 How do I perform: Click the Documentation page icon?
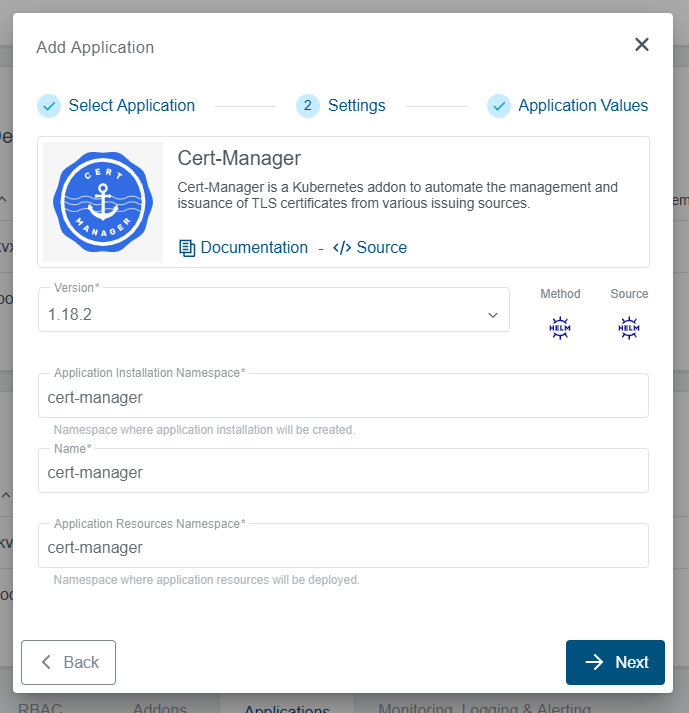pyautogui.click(x=187, y=248)
